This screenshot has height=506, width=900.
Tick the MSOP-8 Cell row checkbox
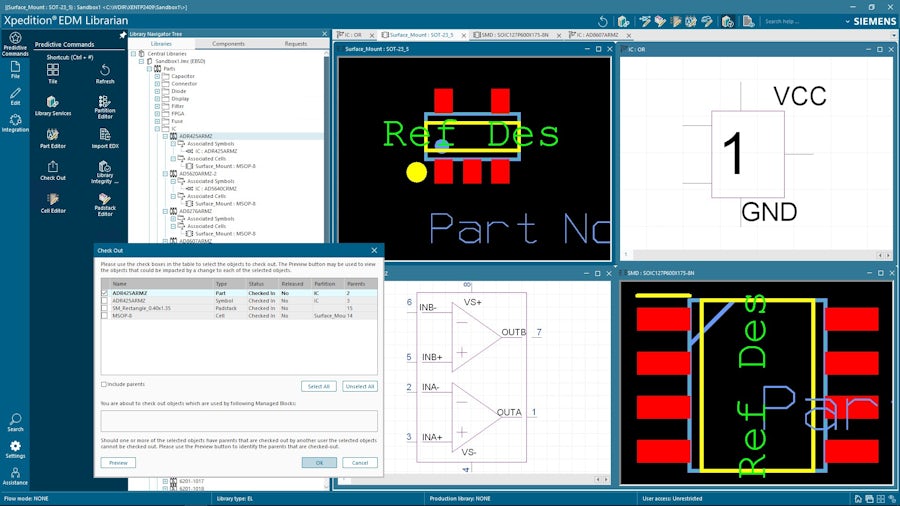pyautogui.click(x=104, y=316)
